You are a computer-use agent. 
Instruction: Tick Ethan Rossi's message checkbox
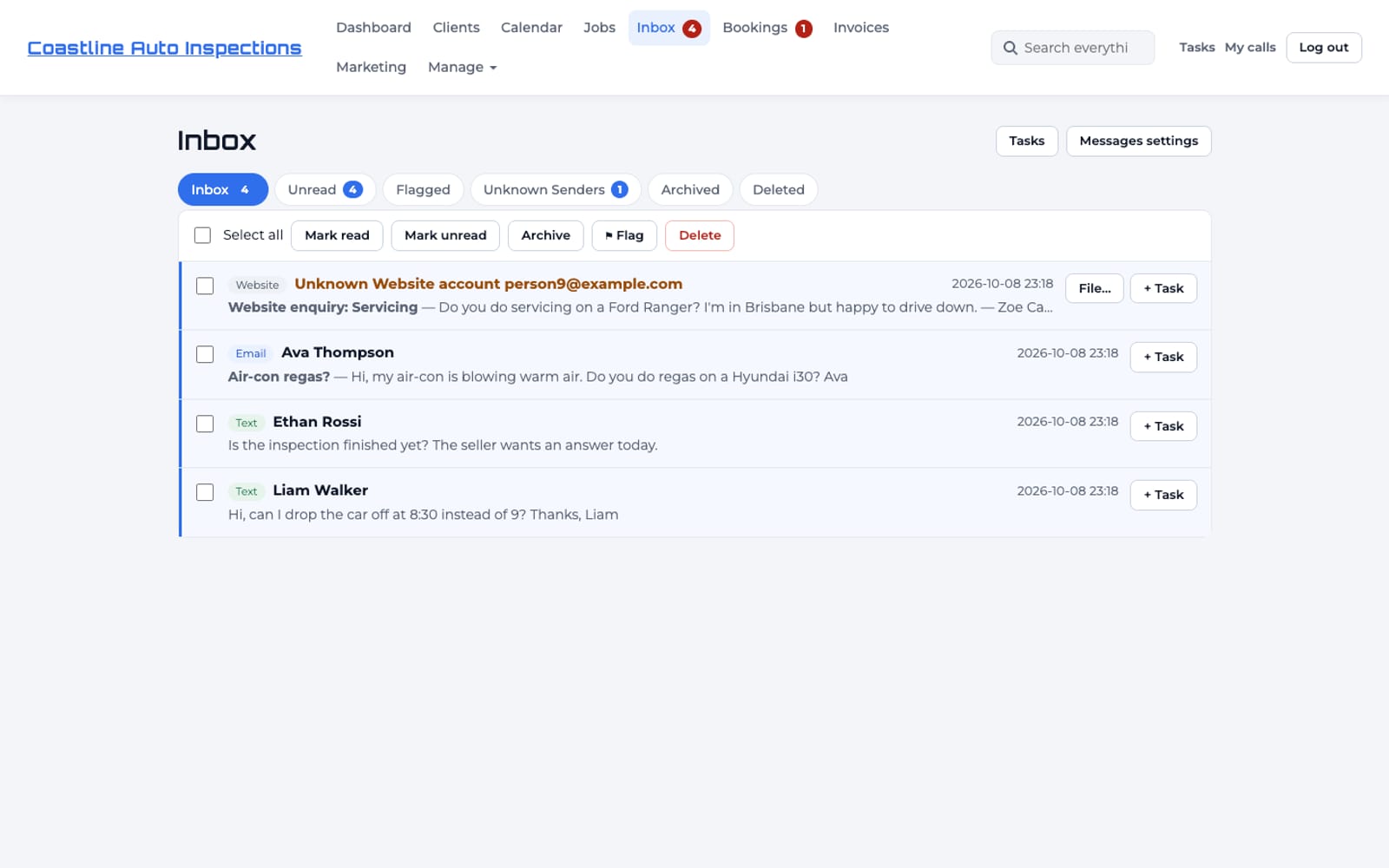click(205, 424)
